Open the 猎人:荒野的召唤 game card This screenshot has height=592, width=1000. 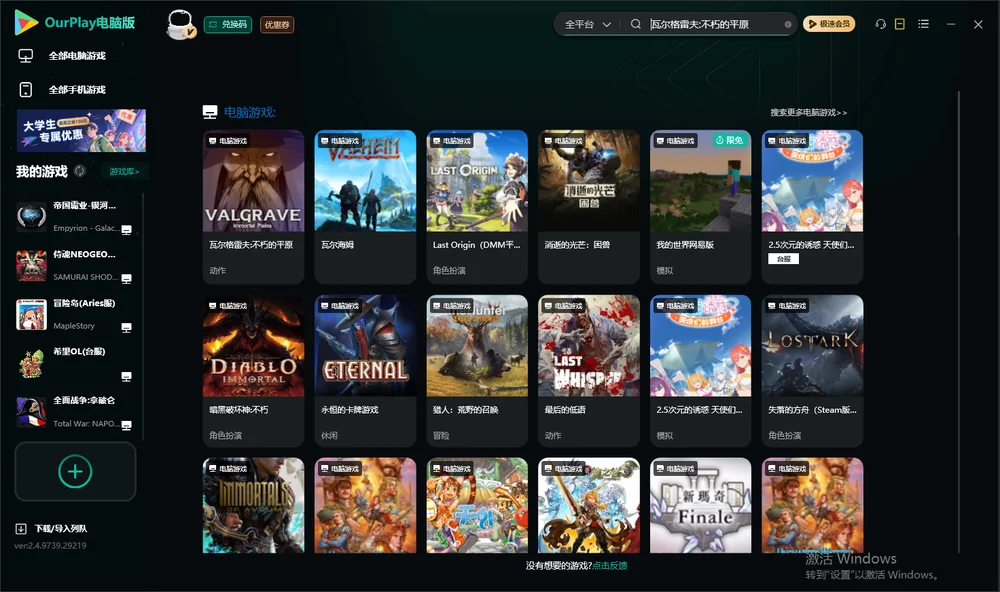point(477,371)
